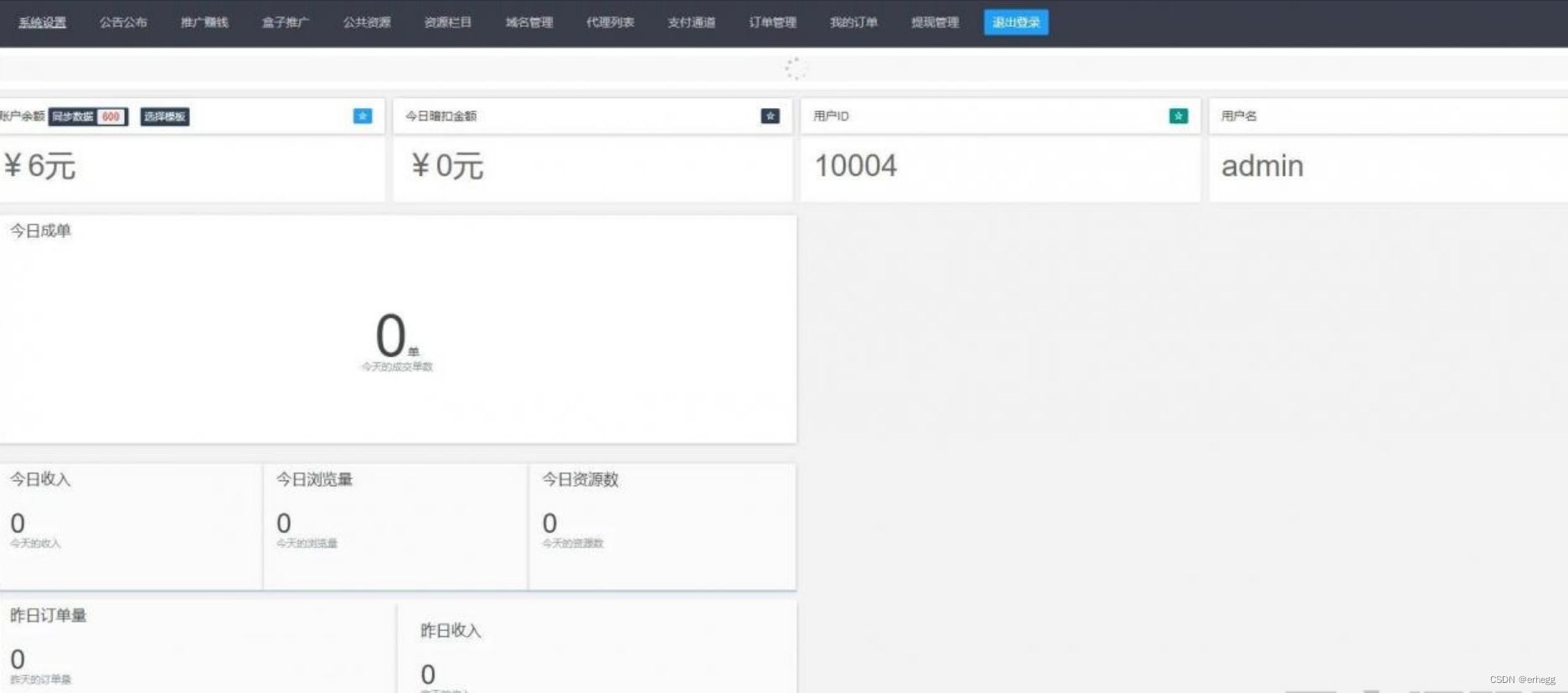Switch to 资源栏目 in the nav bar
Screen dimensions: 1568x693
point(448,23)
